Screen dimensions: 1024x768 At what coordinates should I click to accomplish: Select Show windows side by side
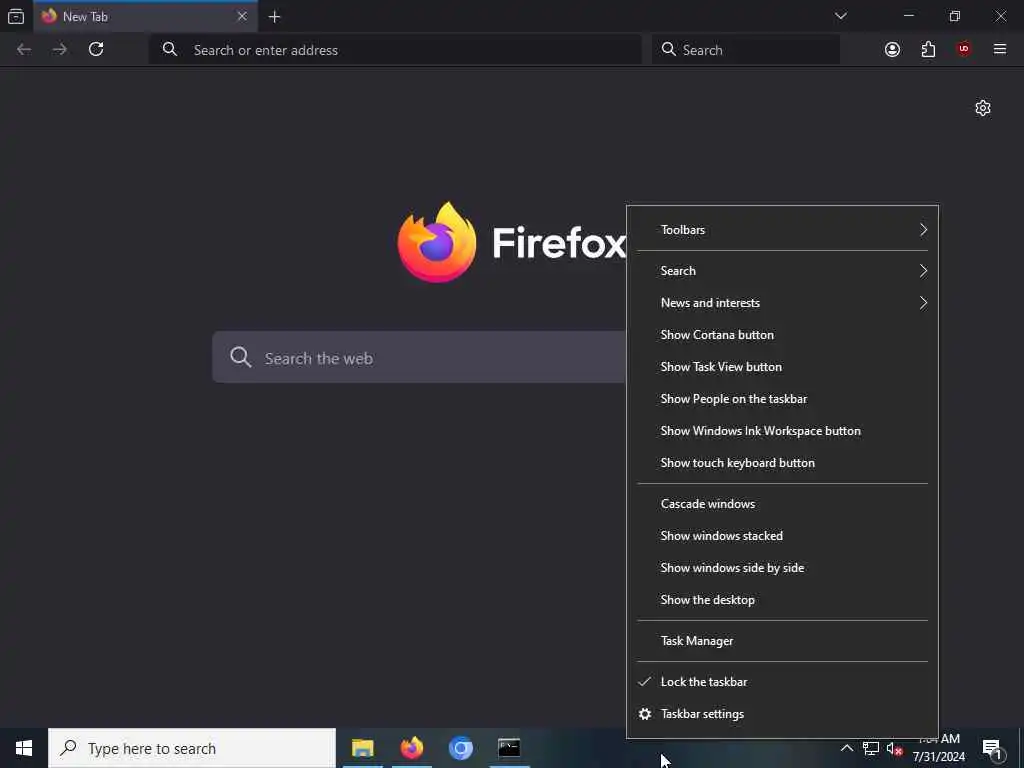click(782, 568)
